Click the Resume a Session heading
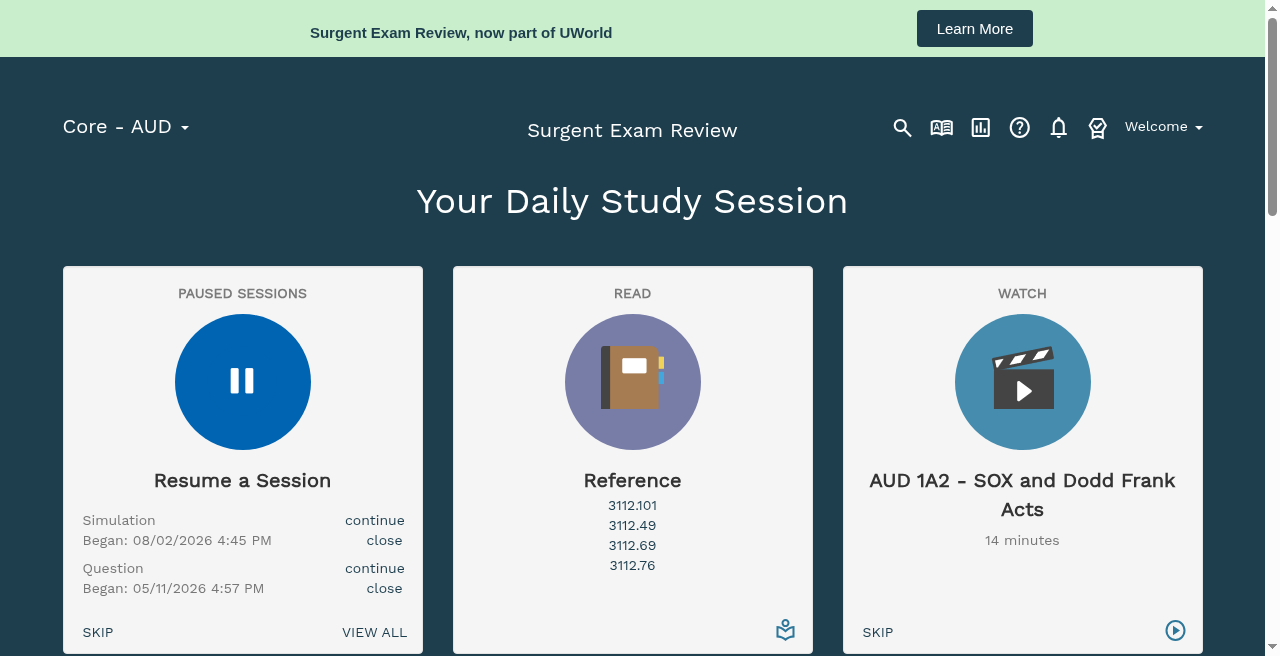The width and height of the screenshot is (1280, 656). (242, 481)
